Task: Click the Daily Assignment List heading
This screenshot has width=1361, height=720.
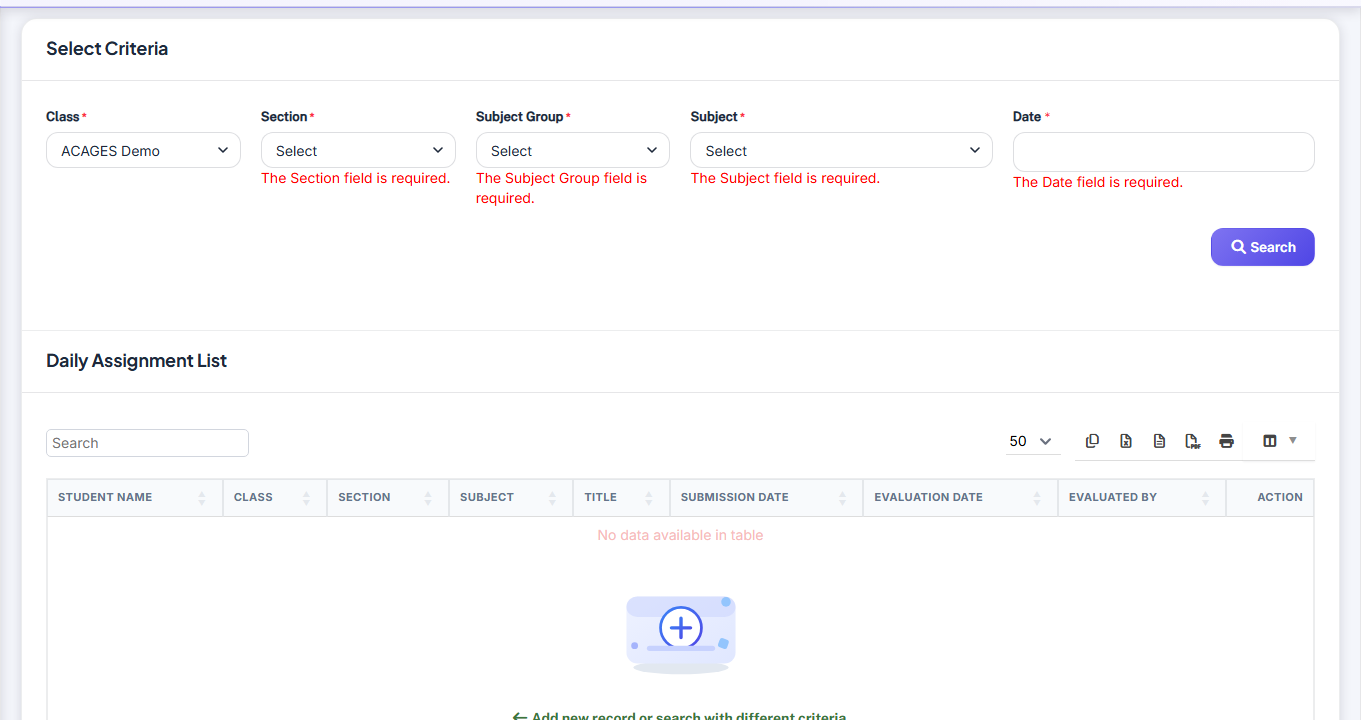Action: click(136, 361)
